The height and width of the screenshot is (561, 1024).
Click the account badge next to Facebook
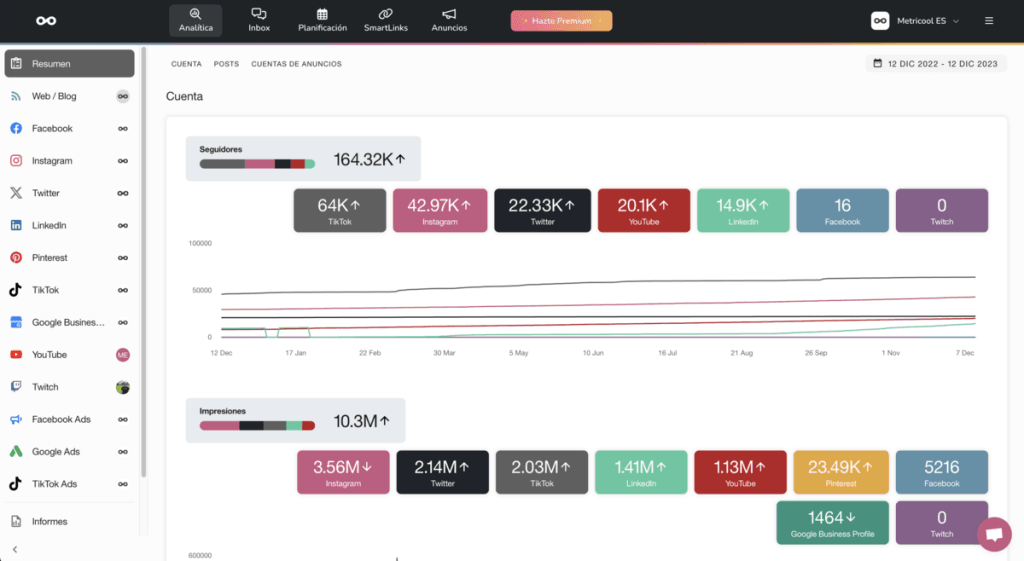123,129
